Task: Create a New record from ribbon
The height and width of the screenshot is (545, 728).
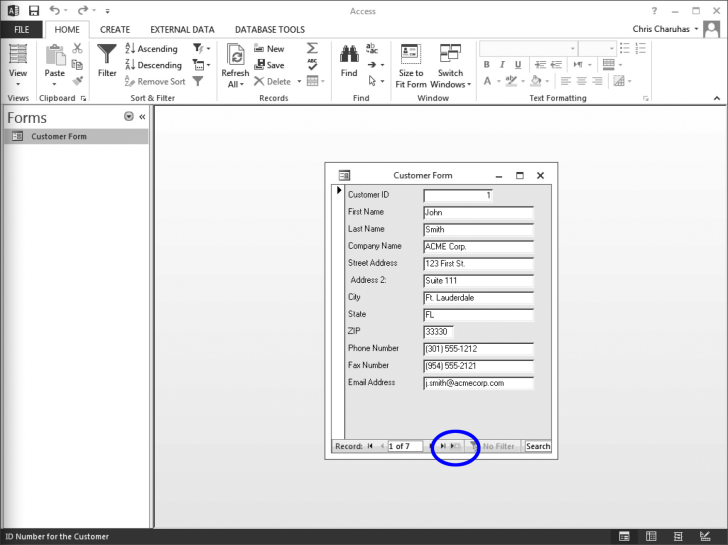Action: pyautogui.click(x=269, y=48)
